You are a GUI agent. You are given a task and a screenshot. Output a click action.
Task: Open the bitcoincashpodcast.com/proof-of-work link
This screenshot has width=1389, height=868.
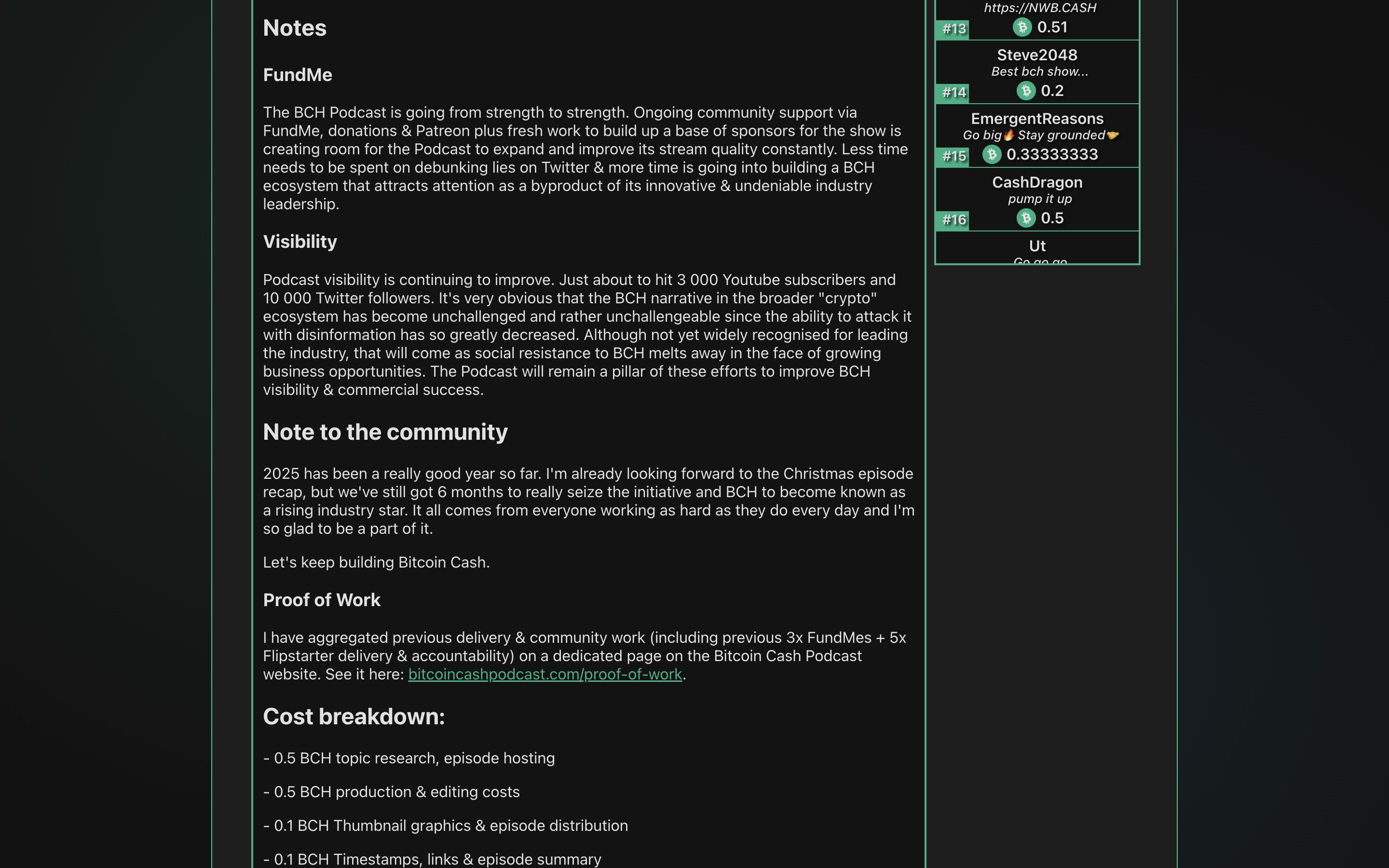[545, 675]
